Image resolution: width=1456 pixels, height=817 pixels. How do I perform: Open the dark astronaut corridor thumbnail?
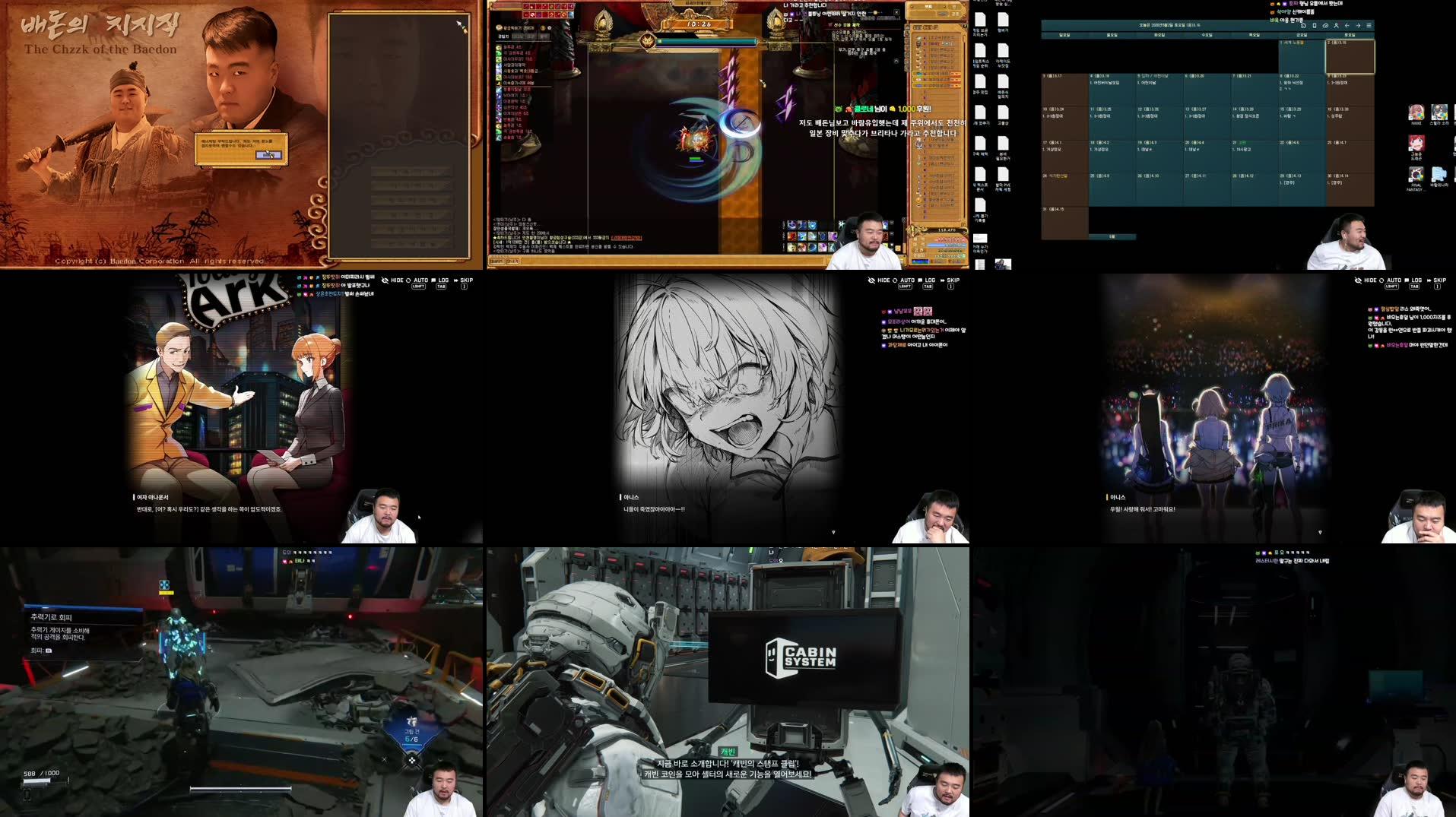pos(1213,682)
